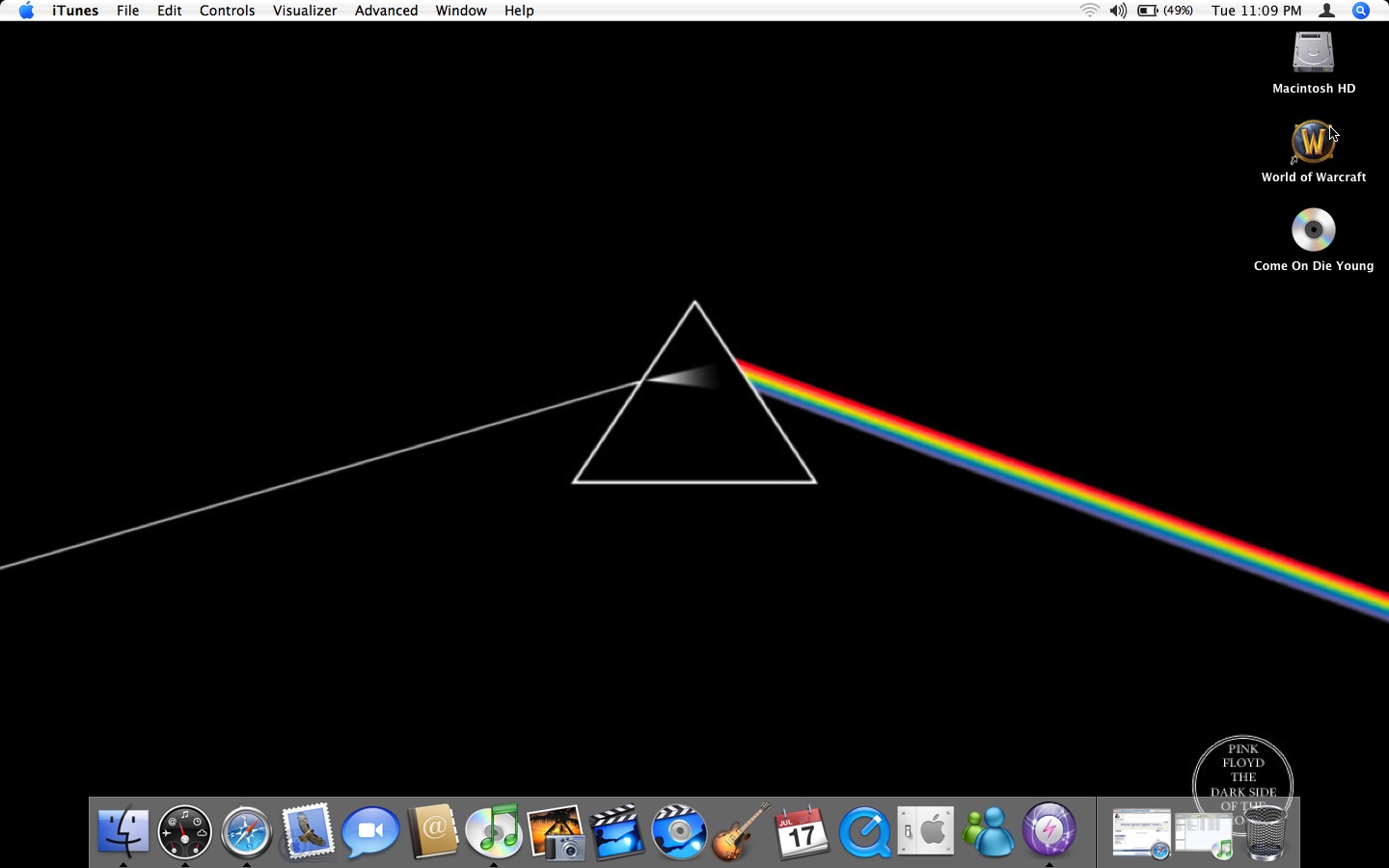Viewport: 1389px width, 868px height.
Task: Launch QuickTime Player from the Dock
Action: [864, 831]
